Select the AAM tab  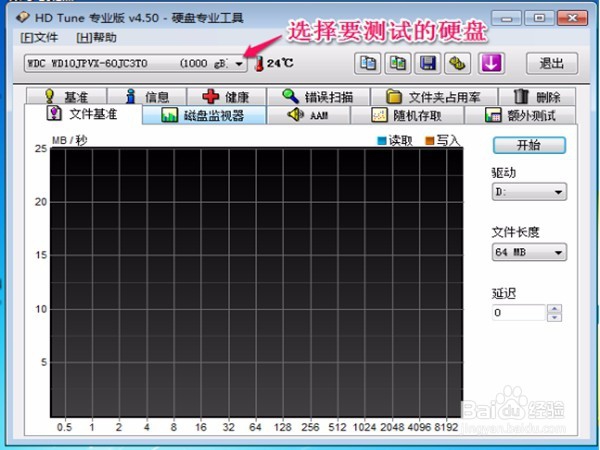[x=308, y=115]
